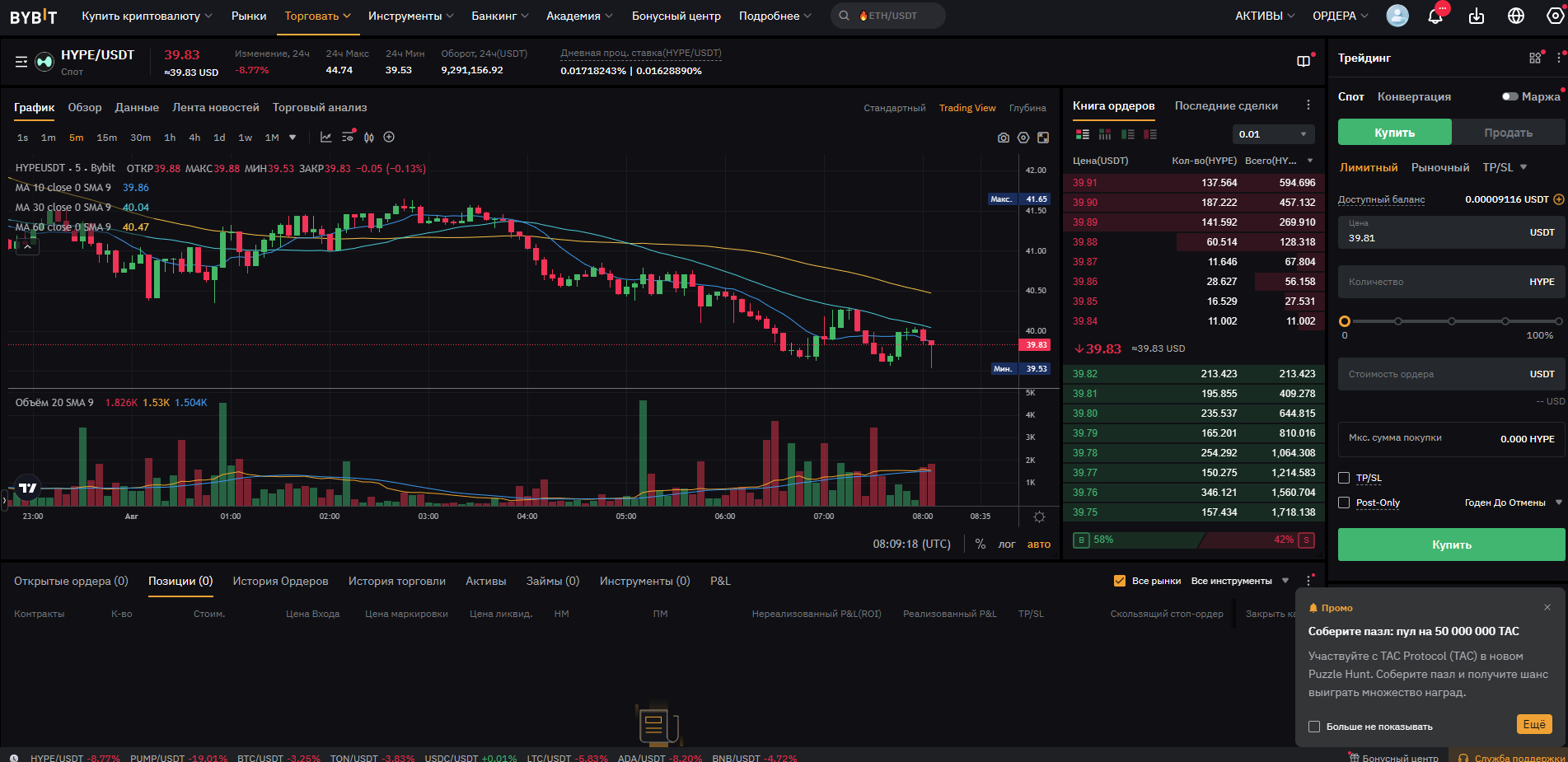
Task: Open the История Ордеров tab
Action: click(280, 581)
